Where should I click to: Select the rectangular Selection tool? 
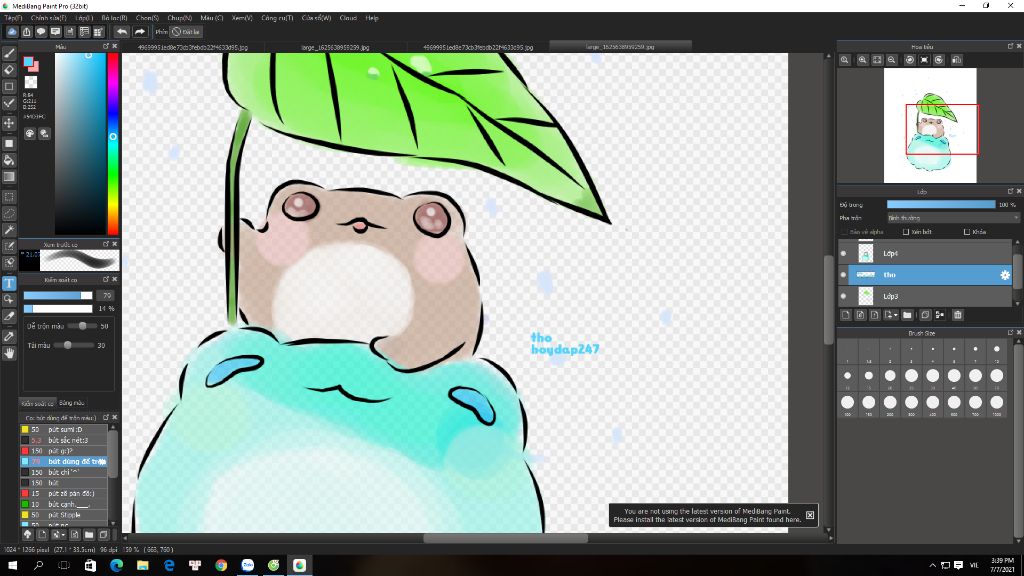pos(9,197)
